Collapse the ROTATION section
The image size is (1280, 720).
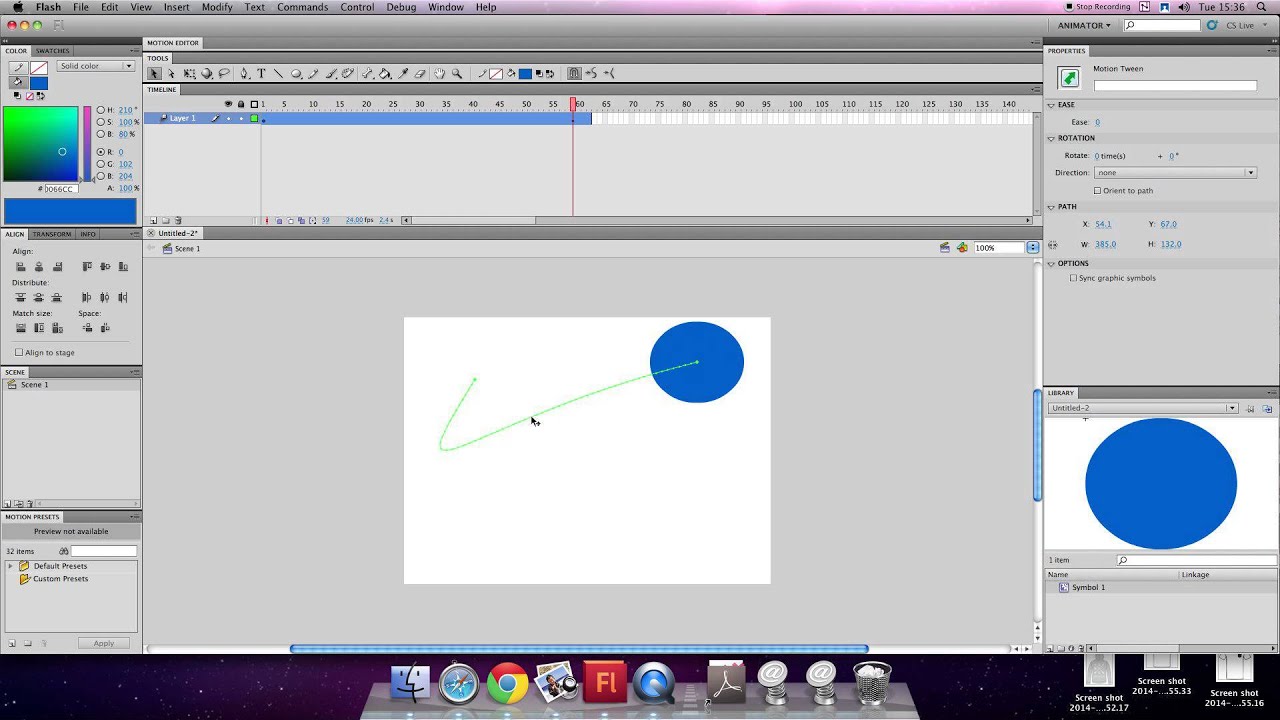[x=1052, y=138]
